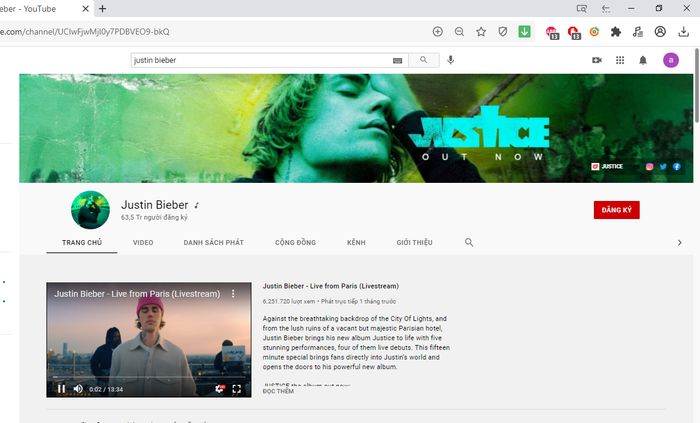
Task: Open the media control music note icon
Action: tap(638, 32)
